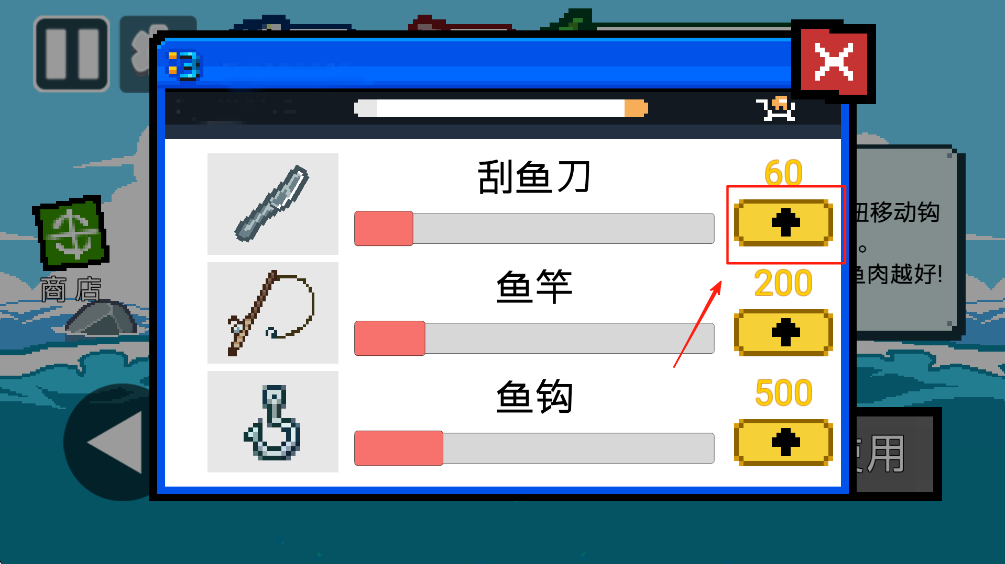Click the 刮鱼刀 red level progress bar
This screenshot has width=1005, height=564.
coord(535,229)
